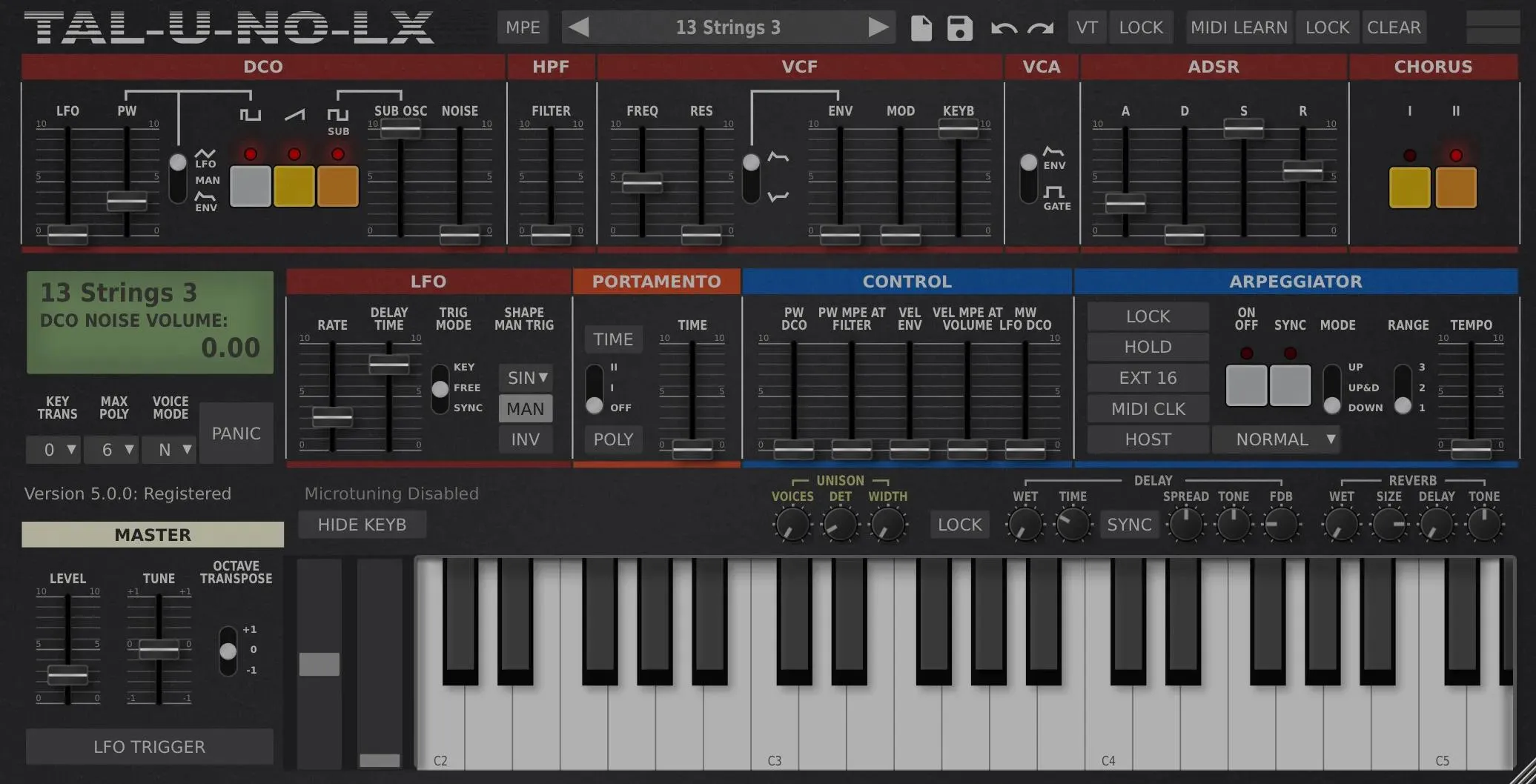Click the LOCK button beside VT
The height and width of the screenshot is (784, 1536).
click(1141, 27)
